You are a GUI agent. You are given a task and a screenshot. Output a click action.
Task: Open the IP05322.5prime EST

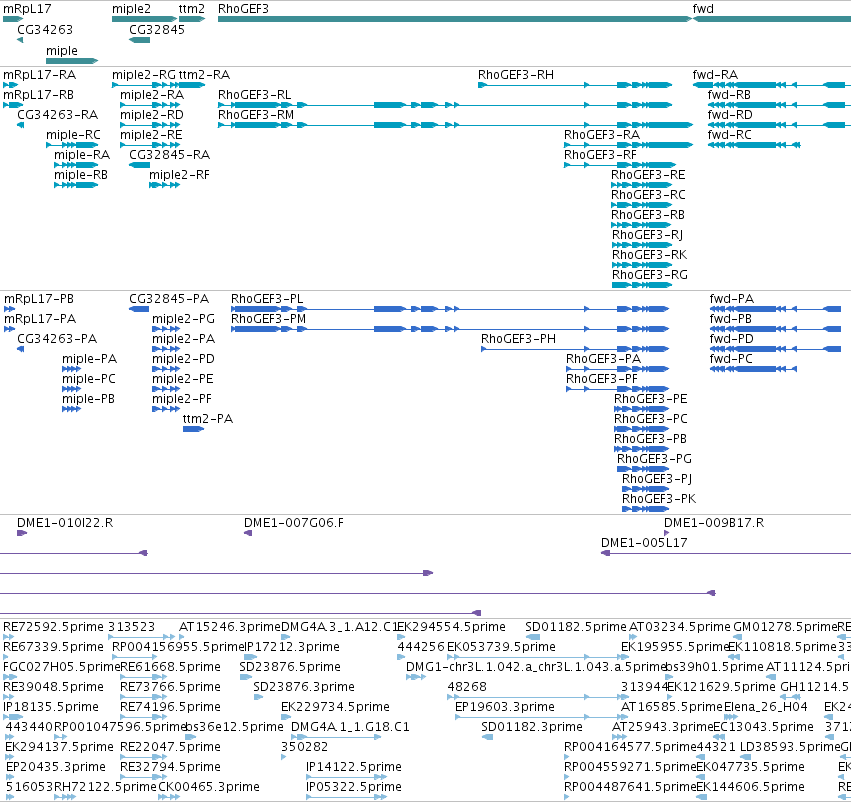pyautogui.click(x=346, y=797)
